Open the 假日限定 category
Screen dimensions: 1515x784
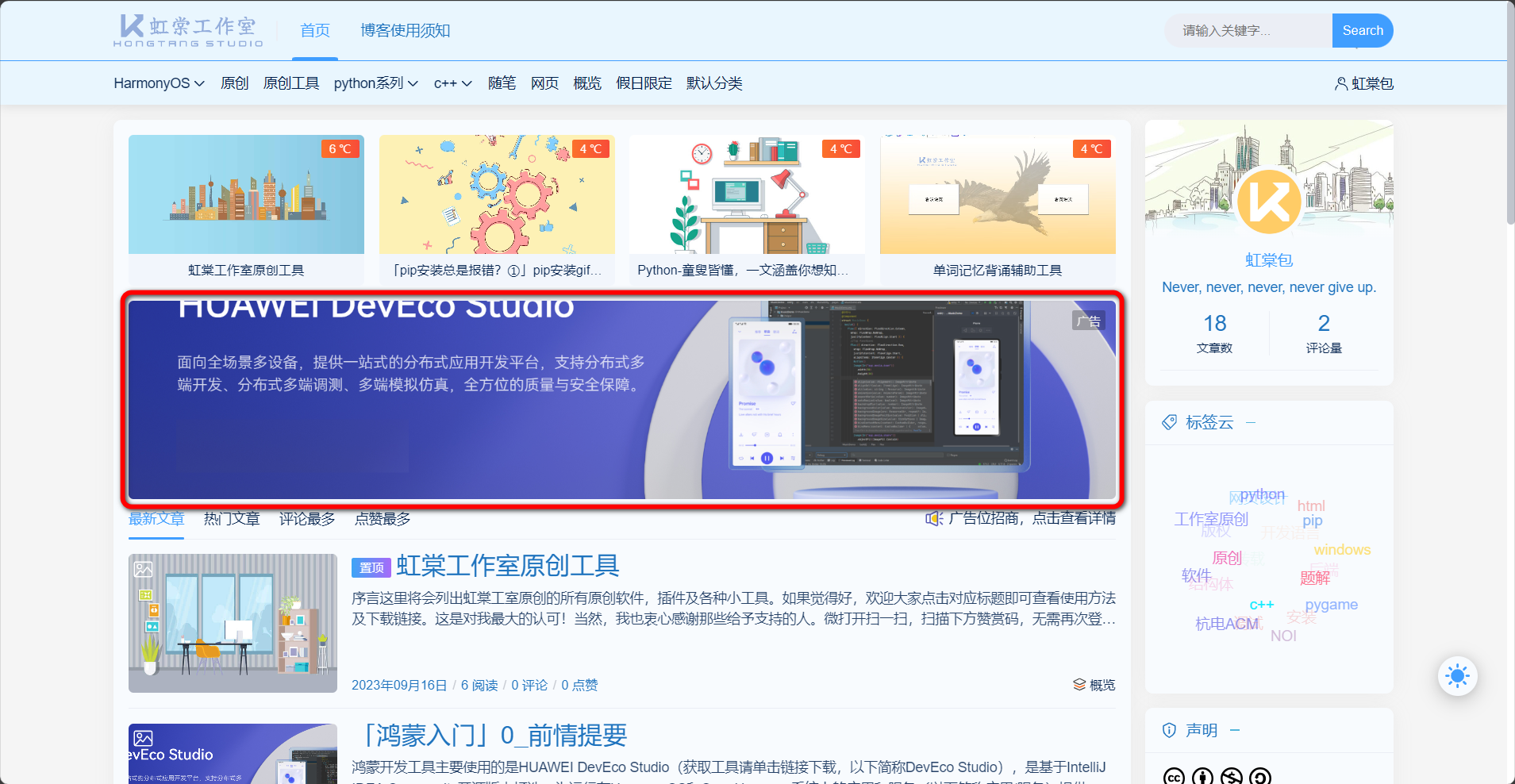pyautogui.click(x=644, y=83)
